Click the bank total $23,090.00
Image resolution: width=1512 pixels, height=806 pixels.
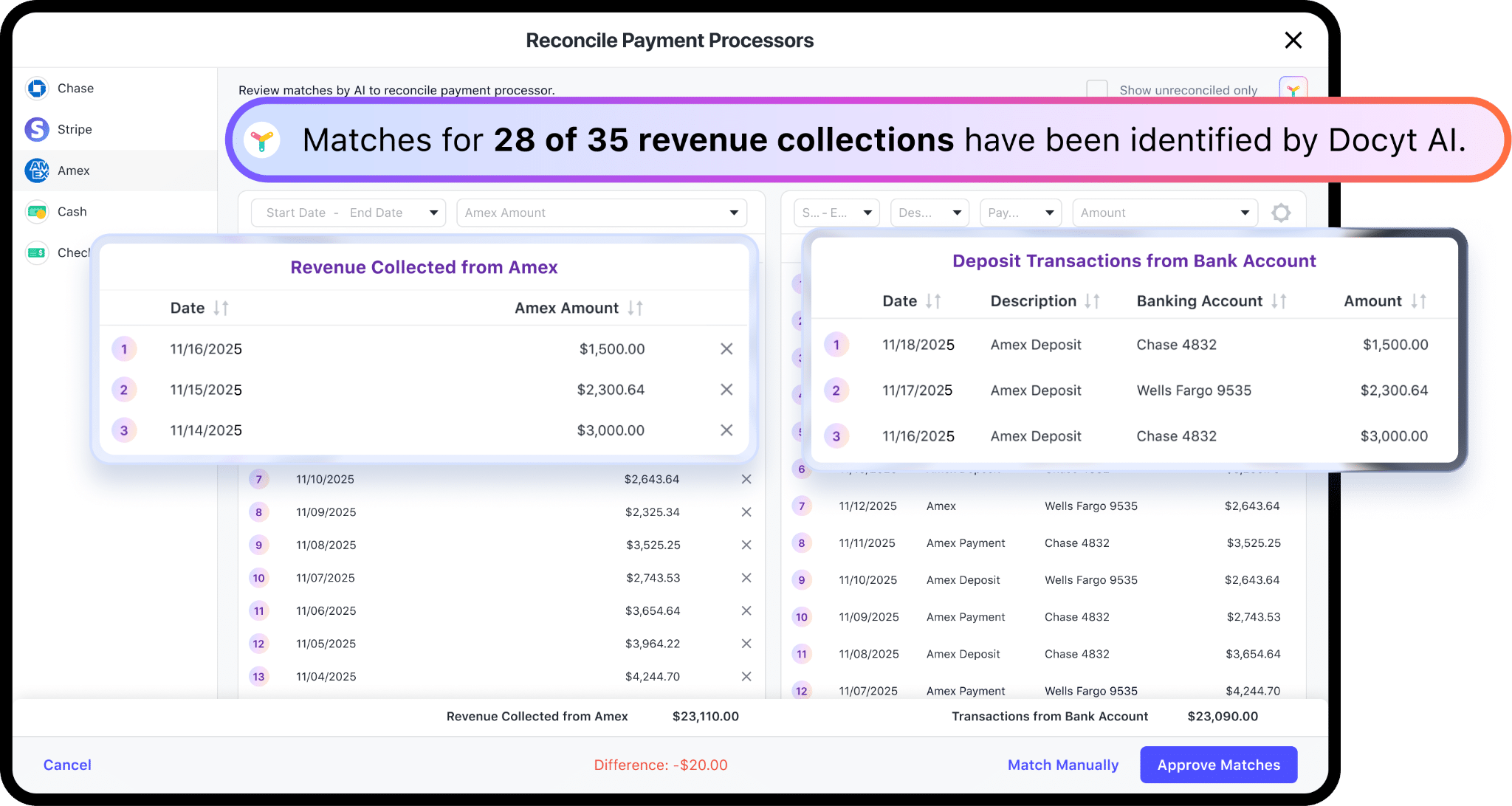[x=1223, y=716]
